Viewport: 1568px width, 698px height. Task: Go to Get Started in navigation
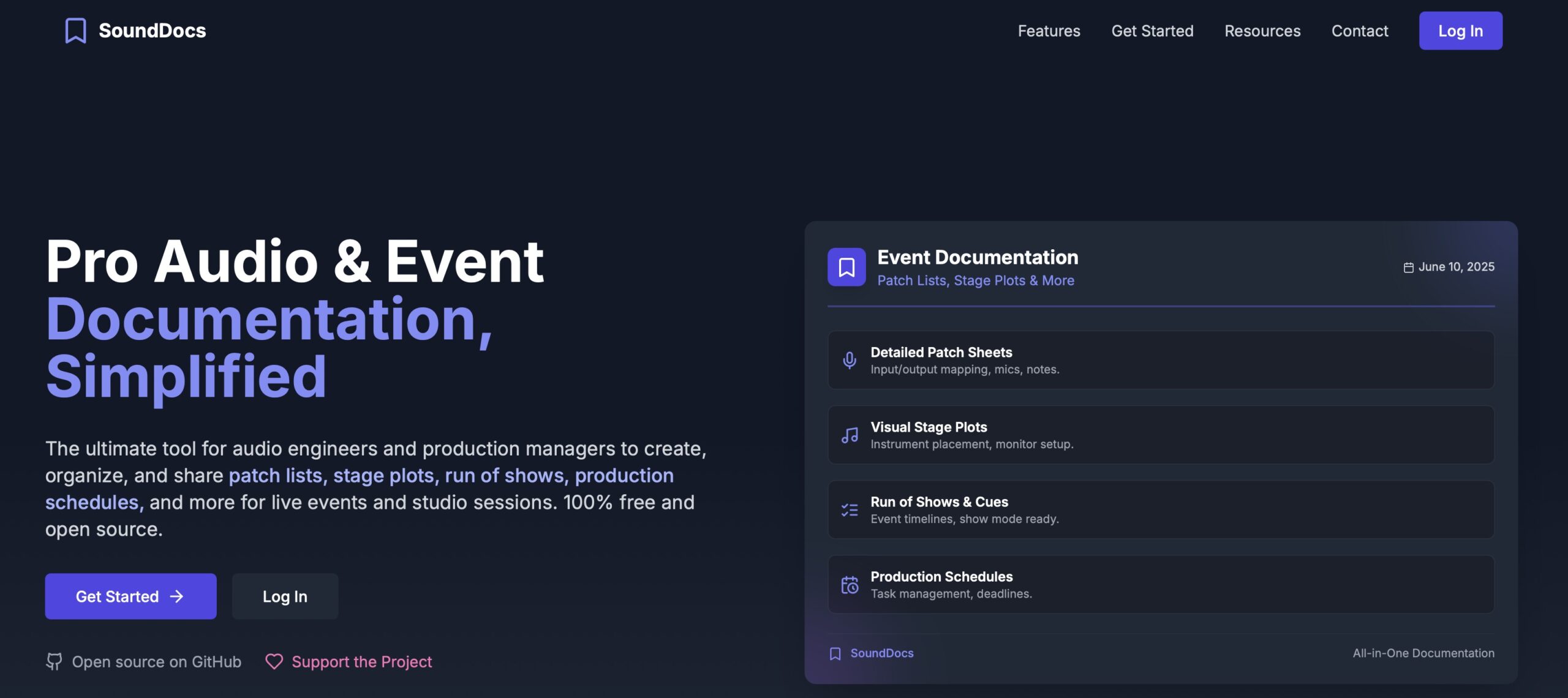1152,31
